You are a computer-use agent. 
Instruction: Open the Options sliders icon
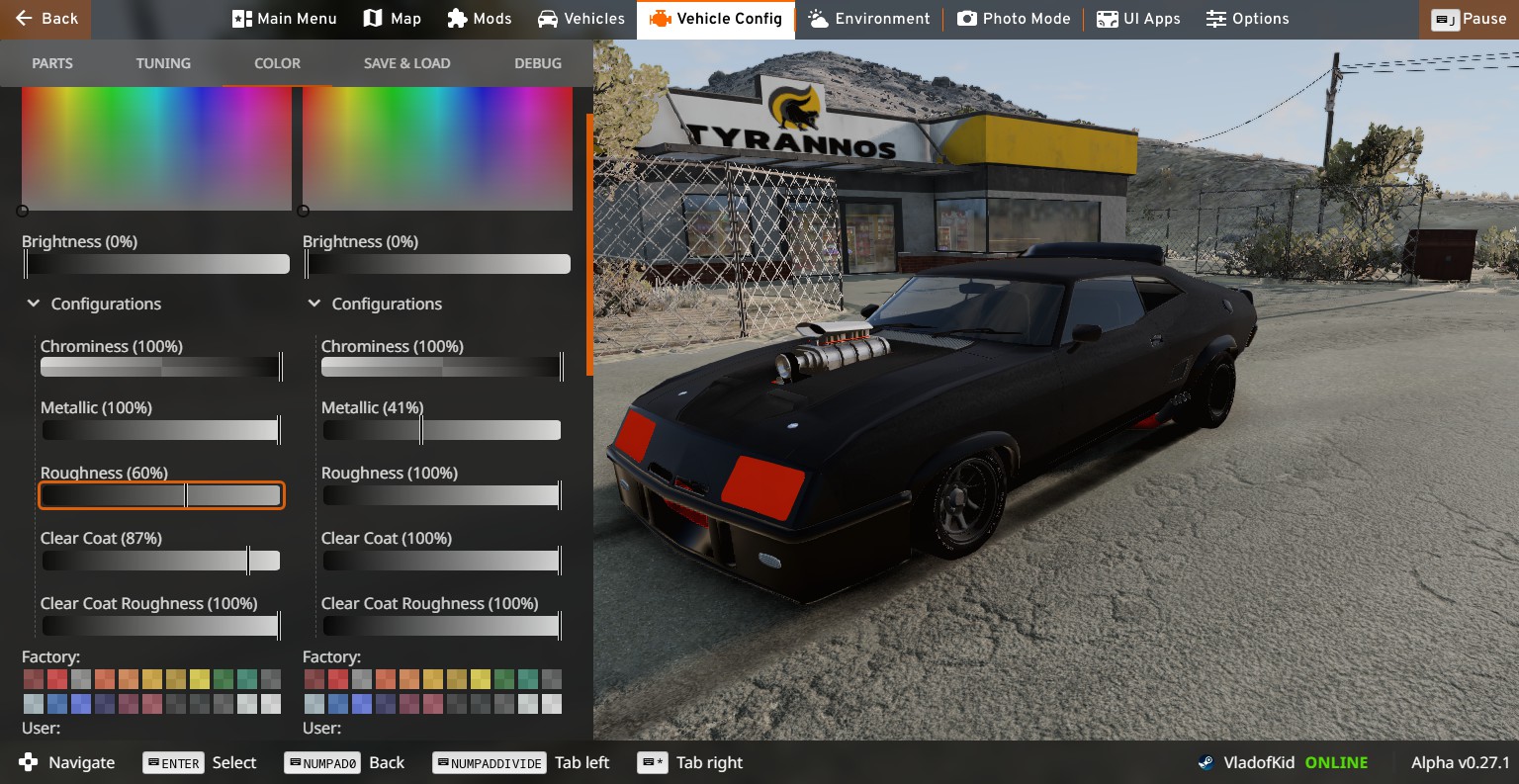point(1216,19)
